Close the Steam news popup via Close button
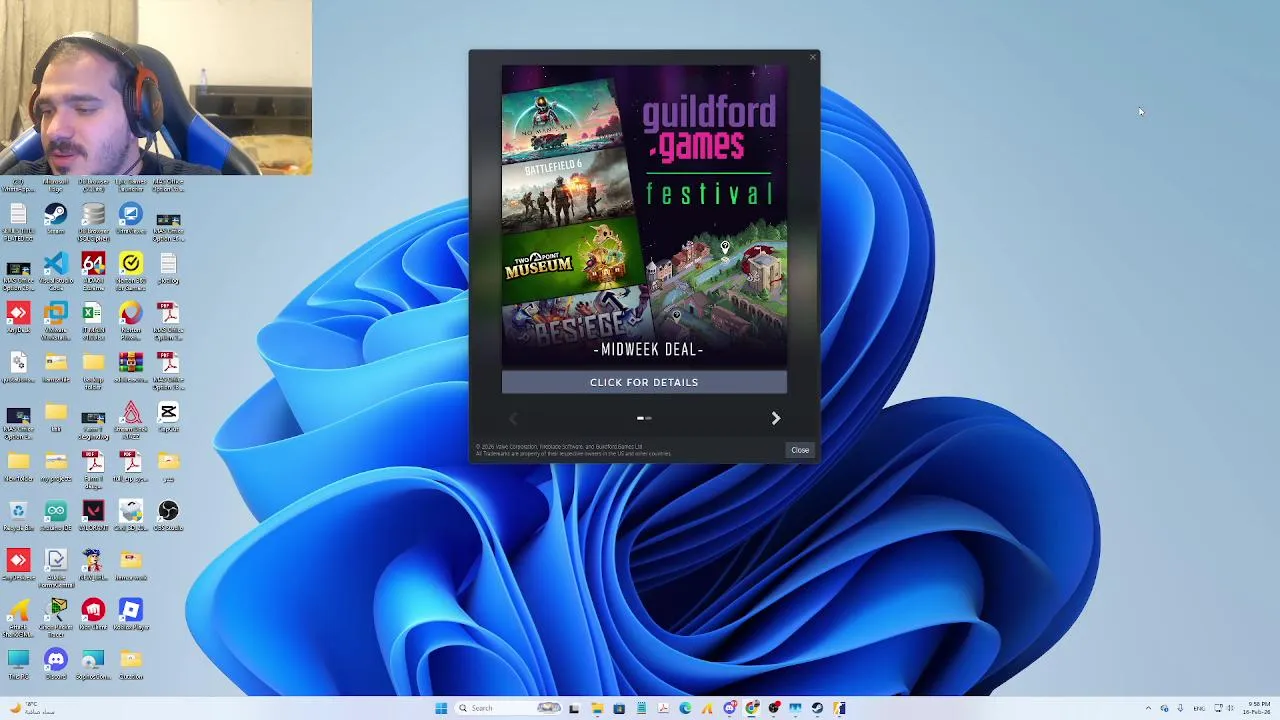 [800, 450]
